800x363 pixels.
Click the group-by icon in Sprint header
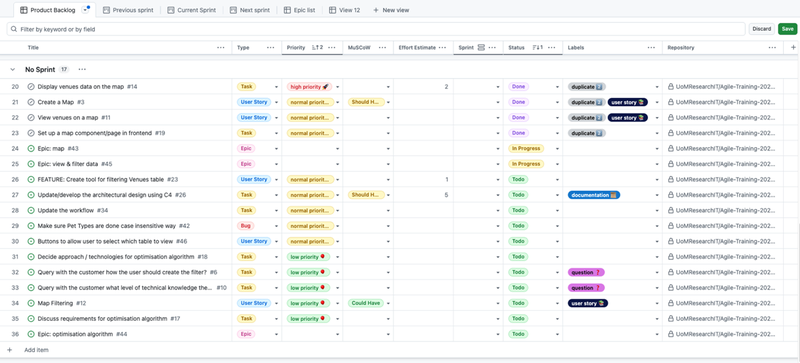[481, 47]
